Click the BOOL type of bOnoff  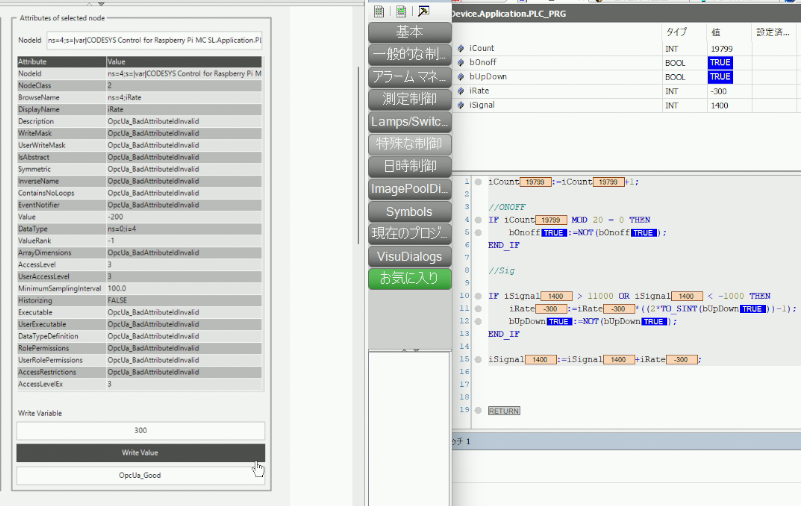pyautogui.click(x=675, y=63)
